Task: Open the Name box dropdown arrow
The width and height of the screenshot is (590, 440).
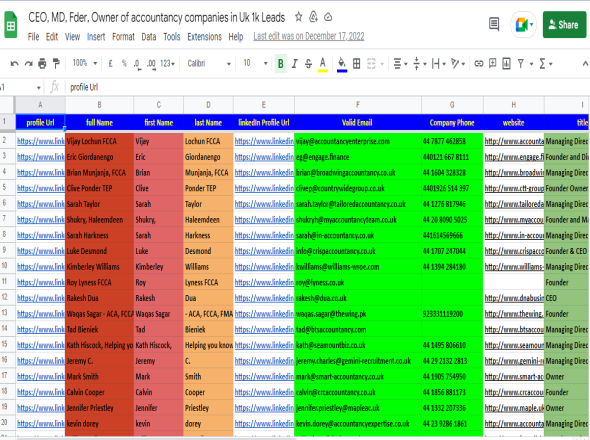Action: click(38, 88)
